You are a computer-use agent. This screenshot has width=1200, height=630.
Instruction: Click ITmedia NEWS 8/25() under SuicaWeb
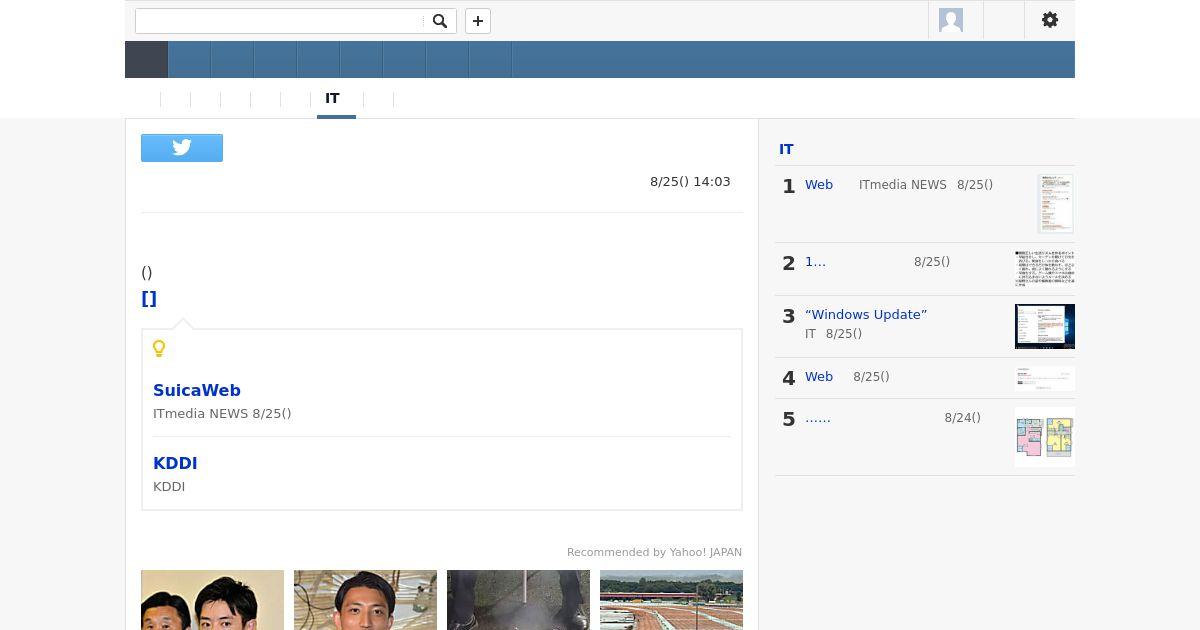[x=222, y=414]
